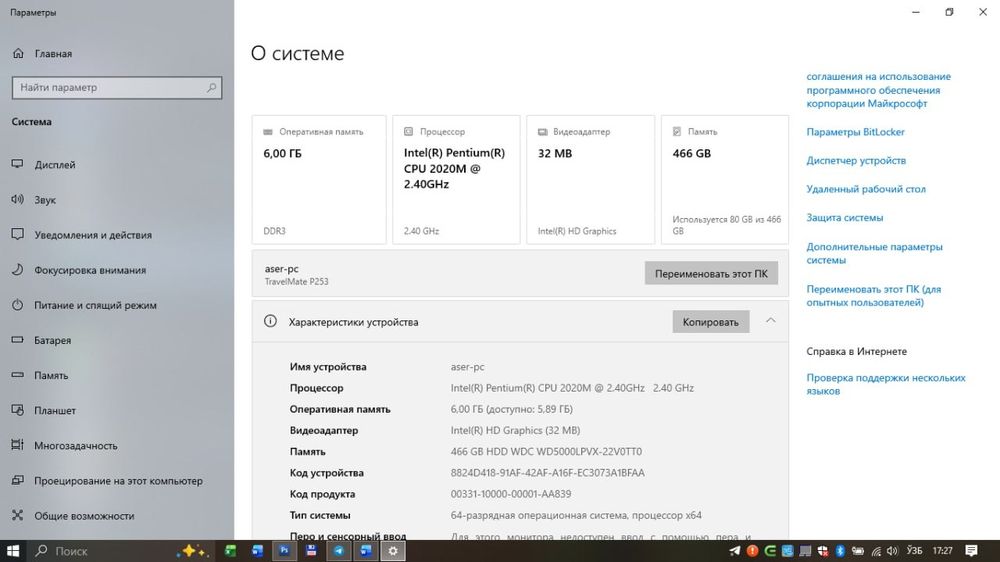The image size is (1000, 562).
Task: Open the Microsoft software license agreement link
Action: click(878, 90)
